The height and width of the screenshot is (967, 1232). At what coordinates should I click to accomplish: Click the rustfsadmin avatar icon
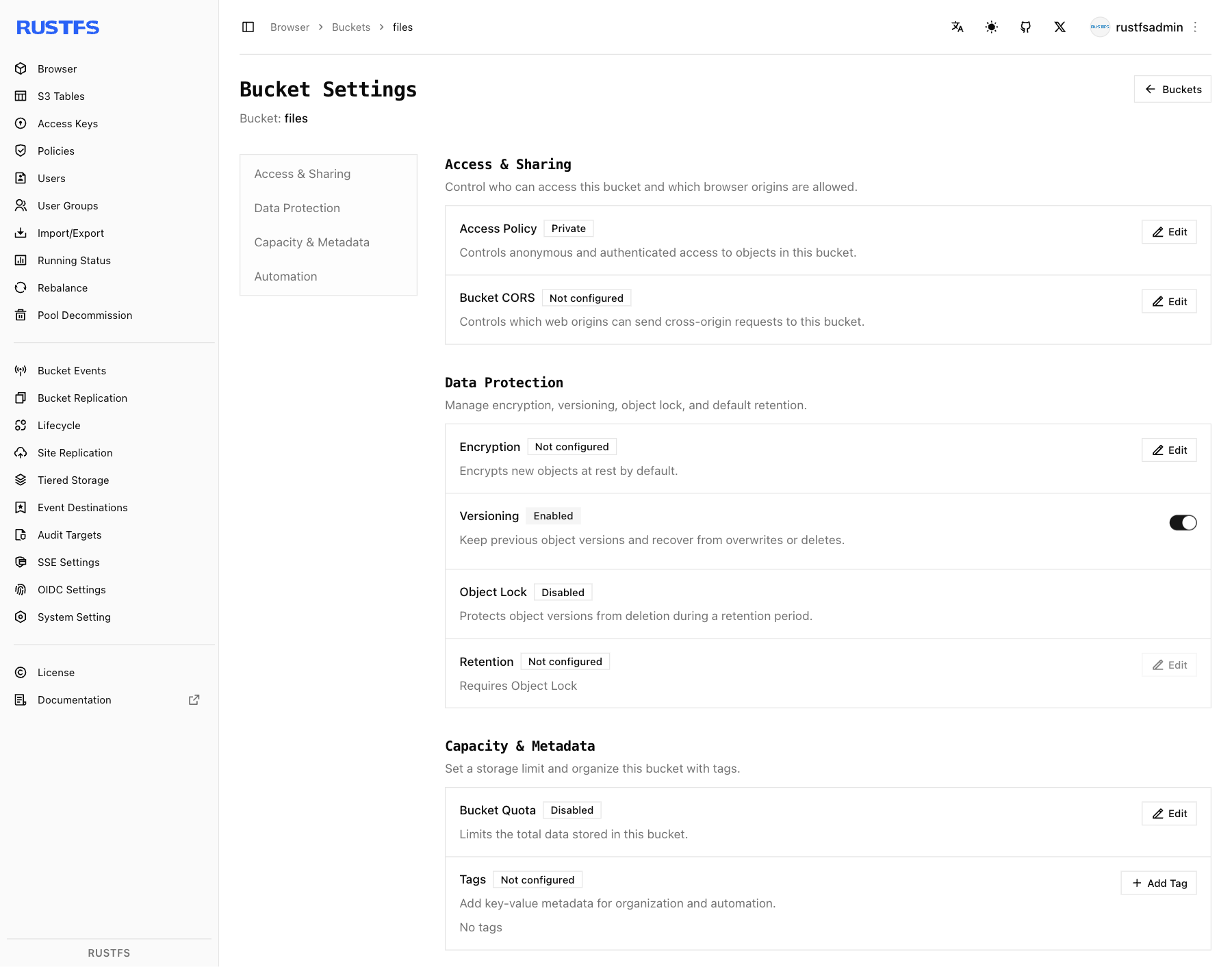[1100, 27]
